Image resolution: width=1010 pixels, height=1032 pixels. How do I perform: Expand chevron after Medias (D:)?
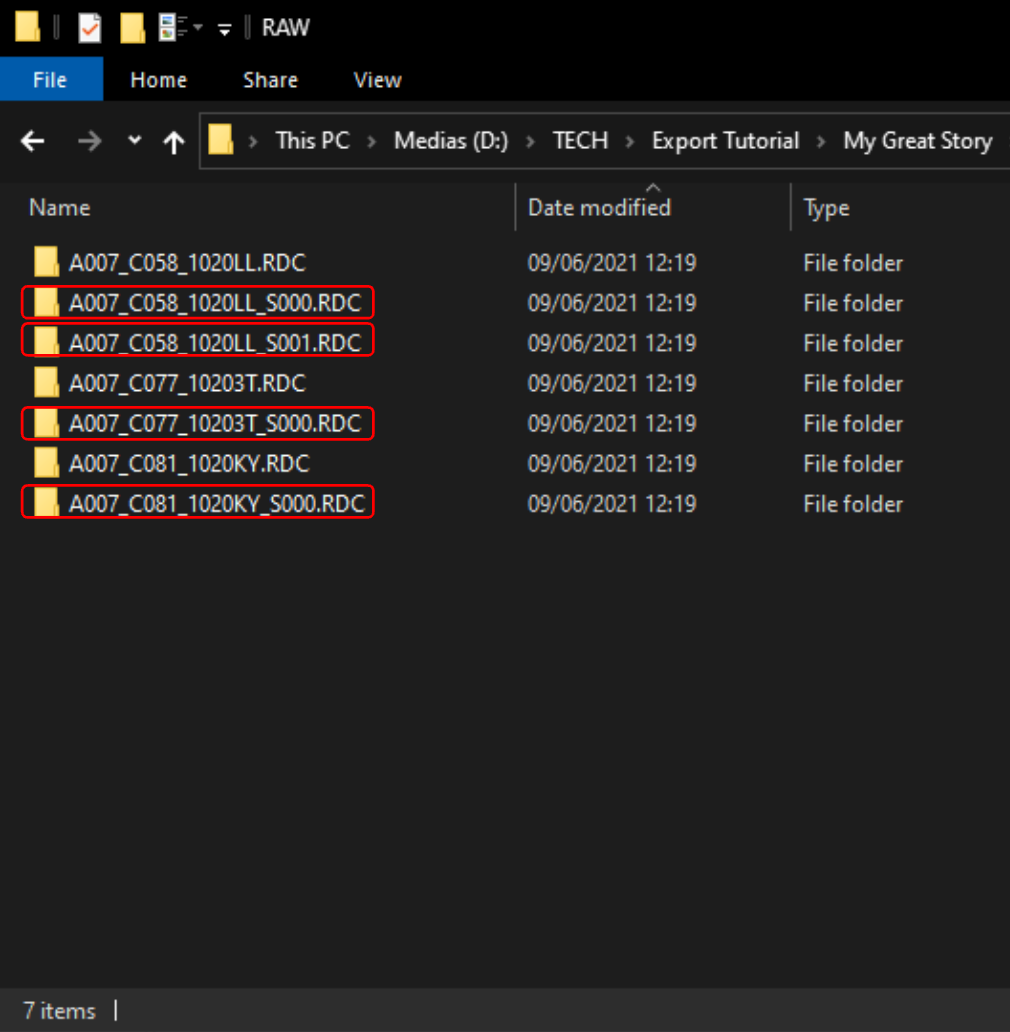click(530, 141)
